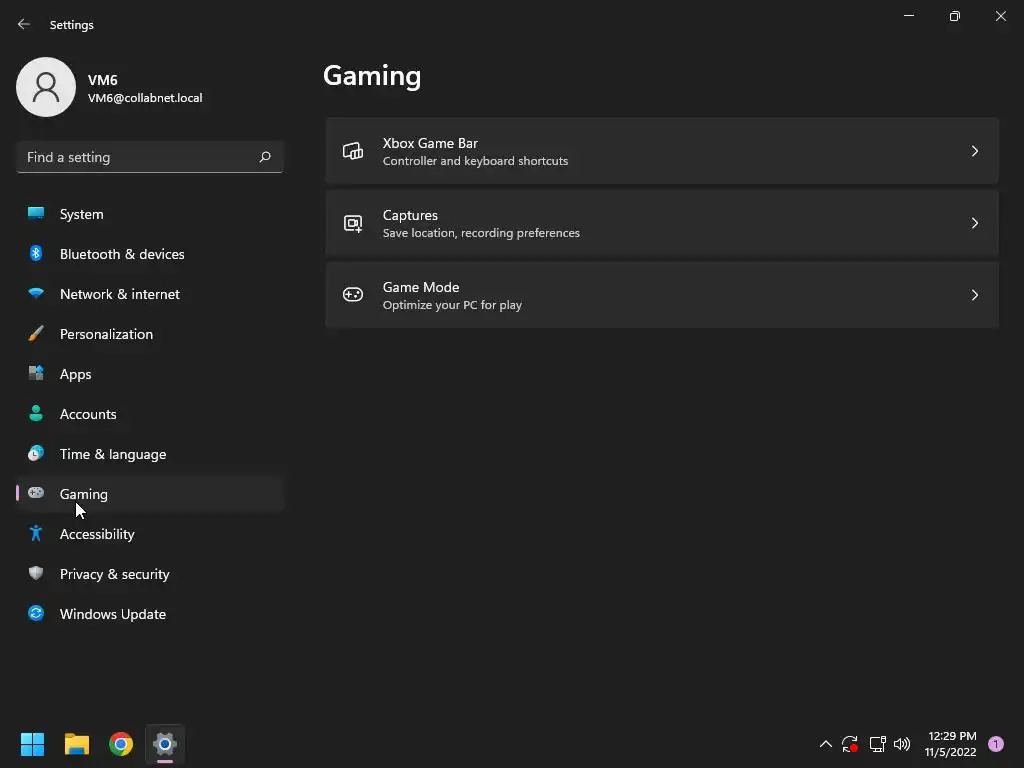
Task: Click 'Optimize your PC for play' description
Action: point(452,305)
